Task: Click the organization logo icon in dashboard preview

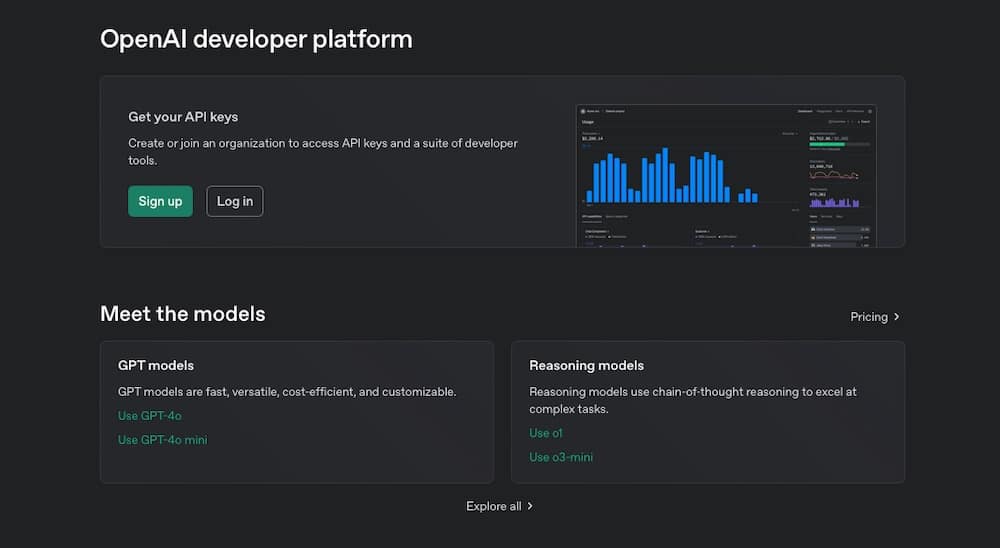Action: 584,111
